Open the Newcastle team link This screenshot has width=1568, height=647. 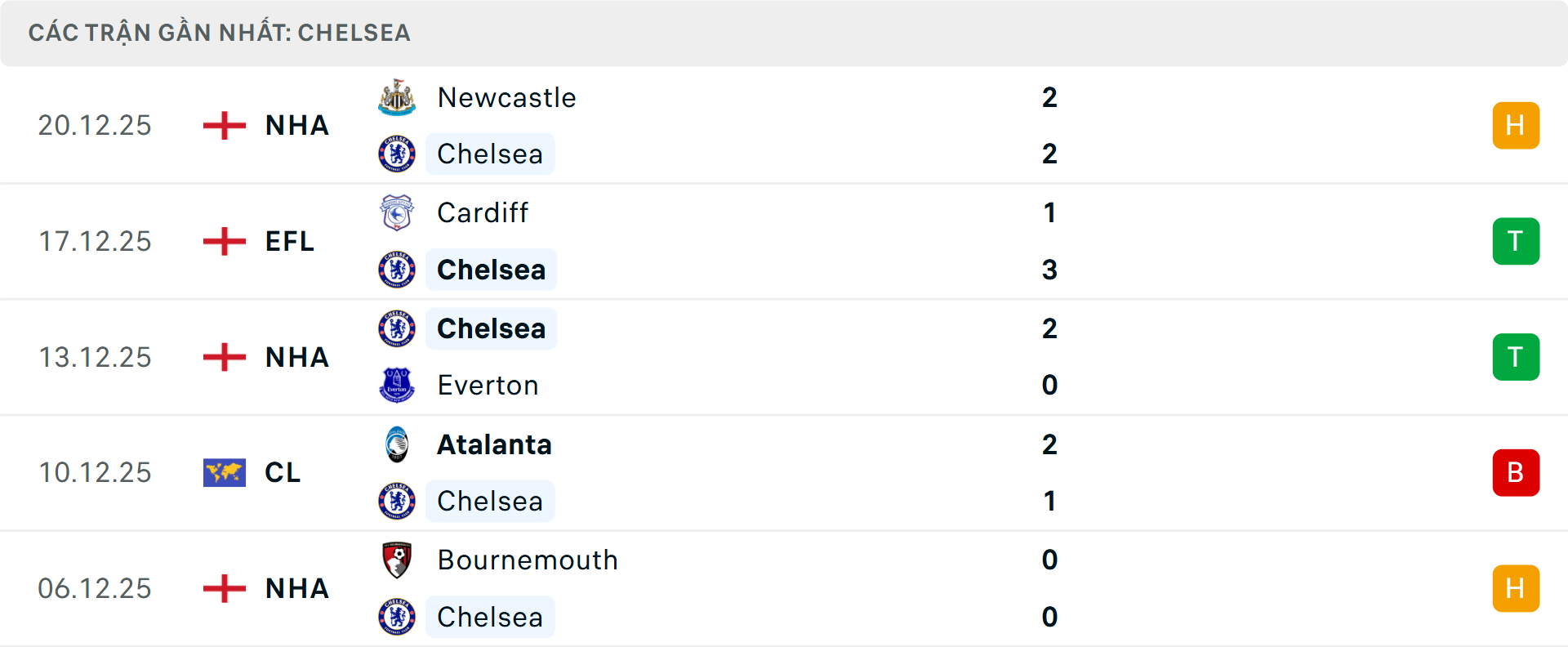click(506, 98)
